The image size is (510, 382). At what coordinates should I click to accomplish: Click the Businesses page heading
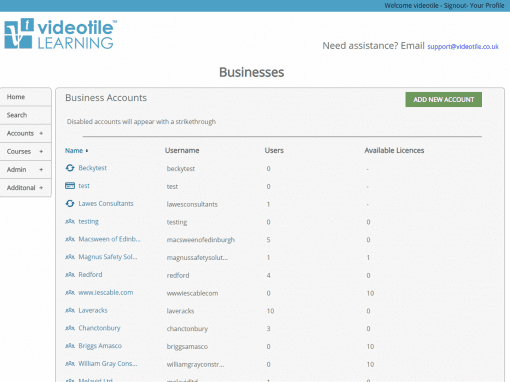252,72
